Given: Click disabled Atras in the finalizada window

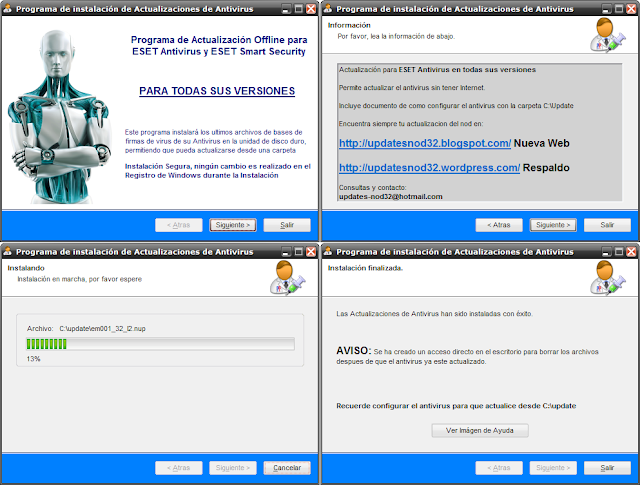Looking at the screenshot, I should pyautogui.click(x=499, y=468).
